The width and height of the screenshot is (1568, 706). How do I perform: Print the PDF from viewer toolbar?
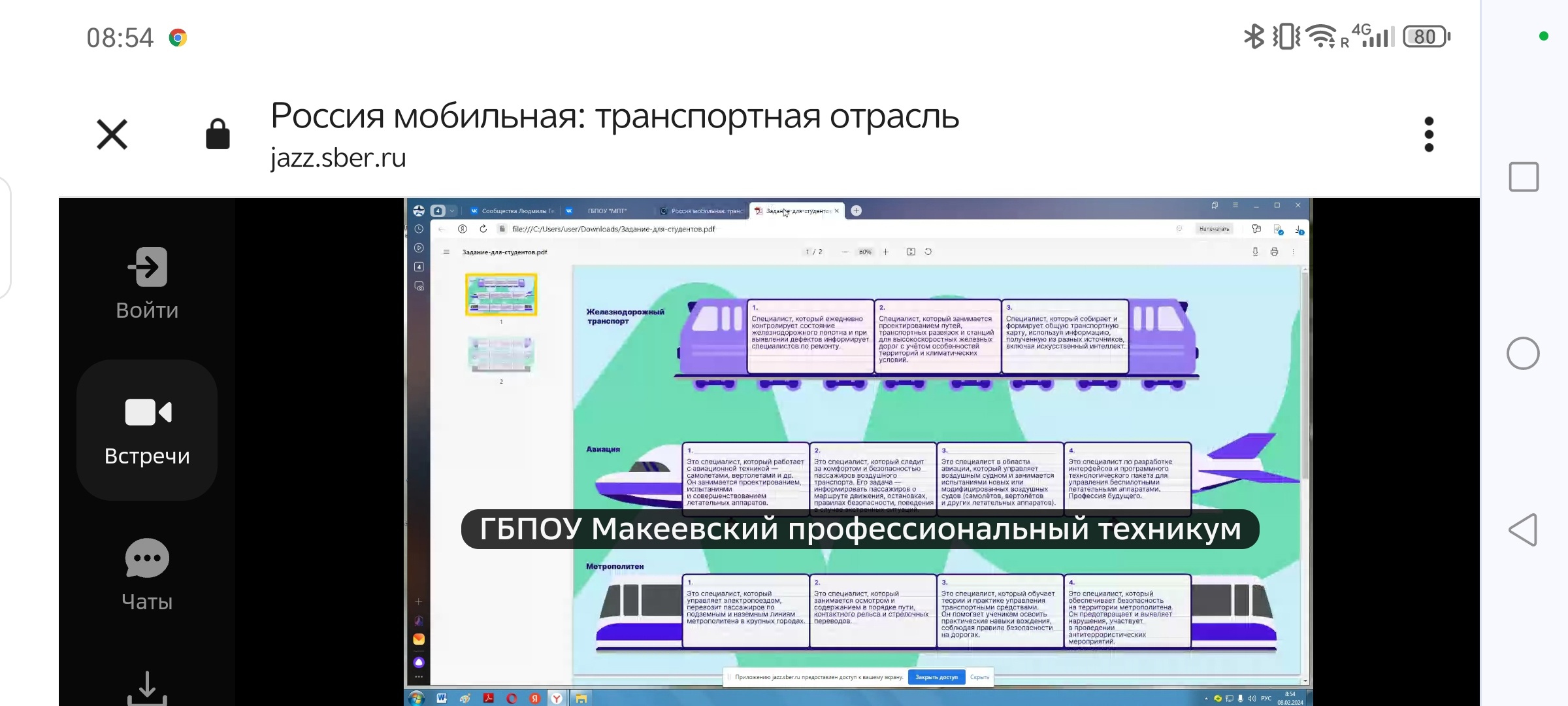click(x=1274, y=252)
